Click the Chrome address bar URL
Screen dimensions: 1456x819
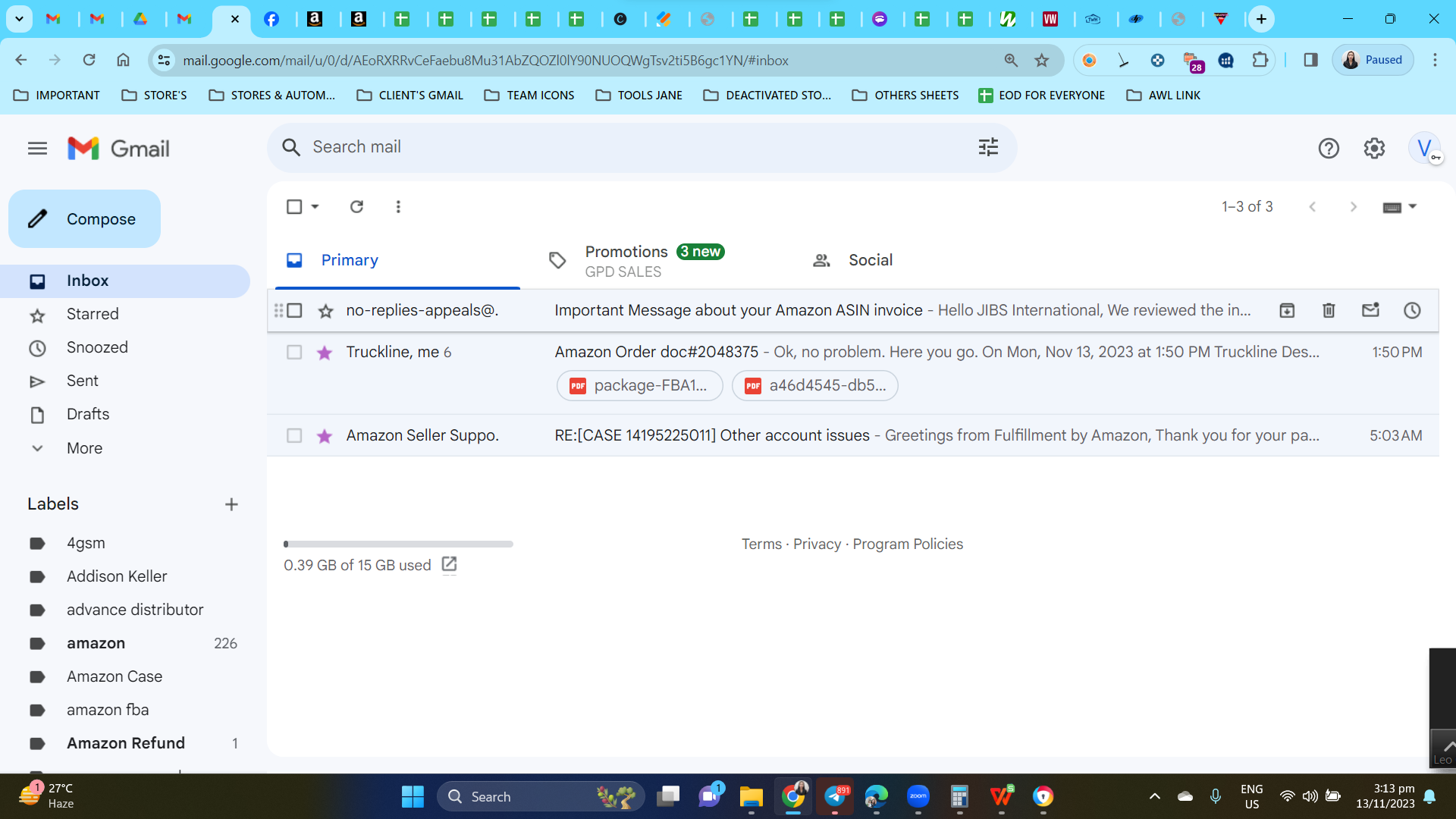485,60
